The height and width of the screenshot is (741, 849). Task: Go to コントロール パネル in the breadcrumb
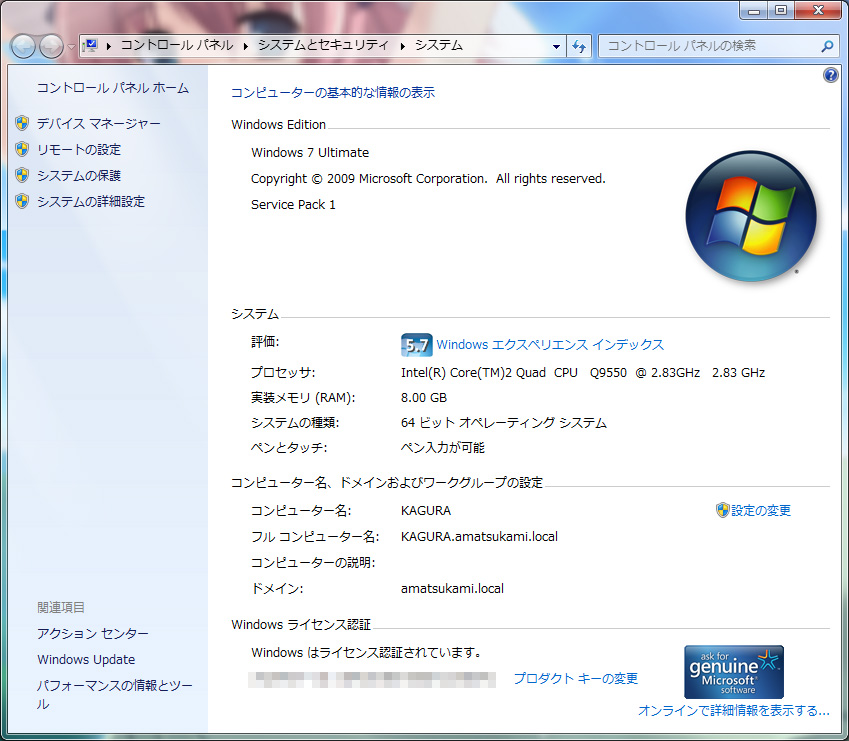click(177, 46)
